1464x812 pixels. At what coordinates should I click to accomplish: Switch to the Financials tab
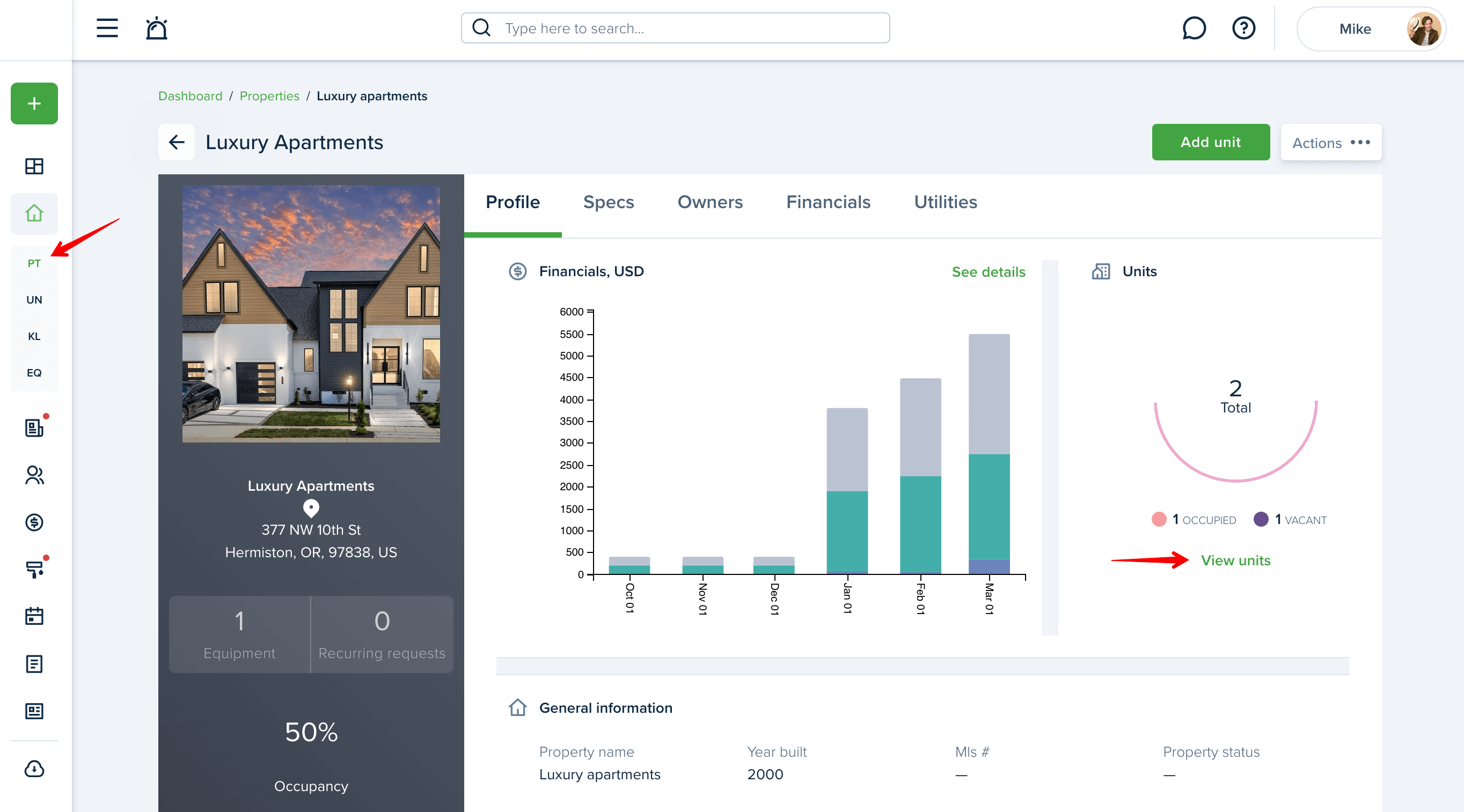pyautogui.click(x=828, y=202)
